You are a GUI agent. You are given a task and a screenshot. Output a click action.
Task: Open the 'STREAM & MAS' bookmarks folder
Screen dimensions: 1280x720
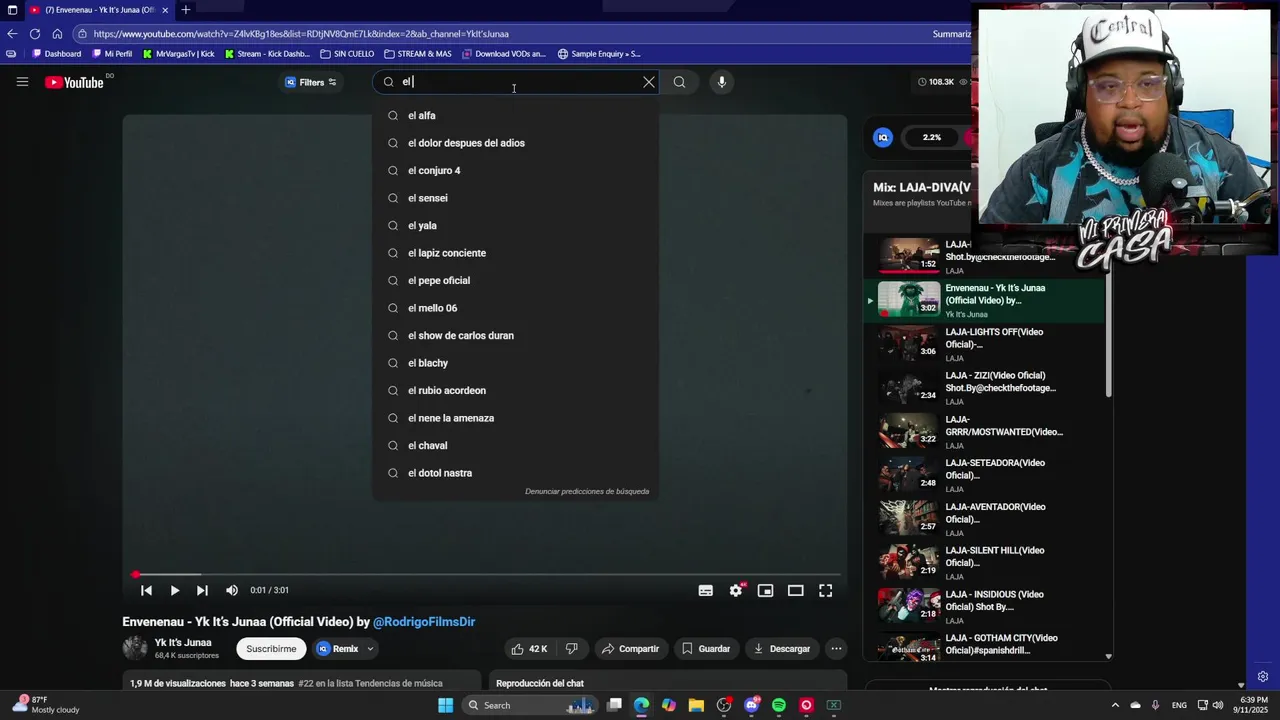click(x=417, y=54)
